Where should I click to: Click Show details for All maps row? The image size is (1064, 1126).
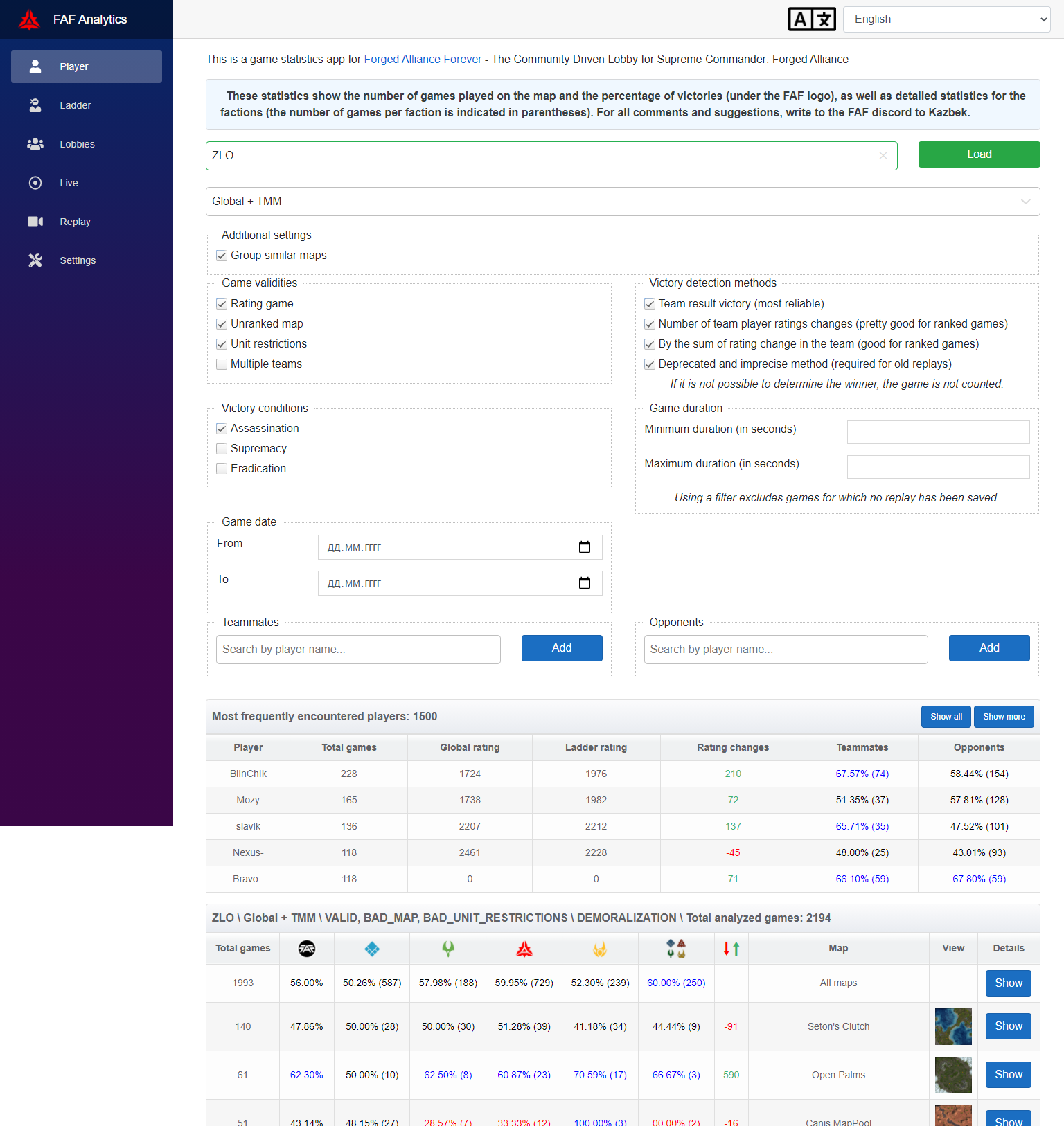tap(1009, 983)
